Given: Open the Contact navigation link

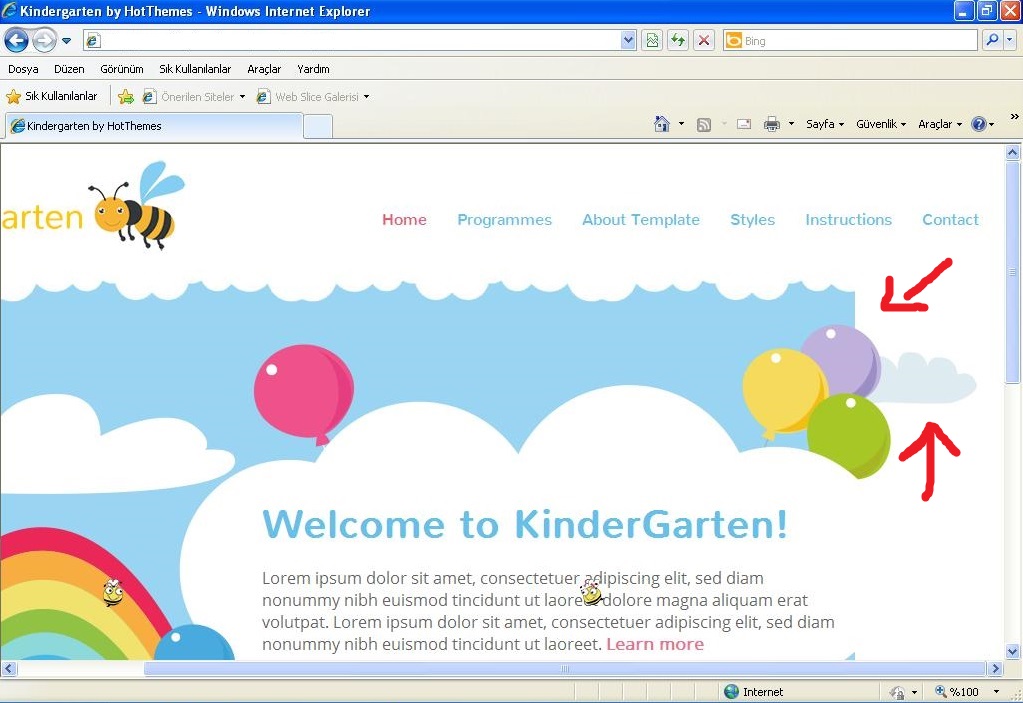Looking at the screenshot, I should click(x=950, y=220).
